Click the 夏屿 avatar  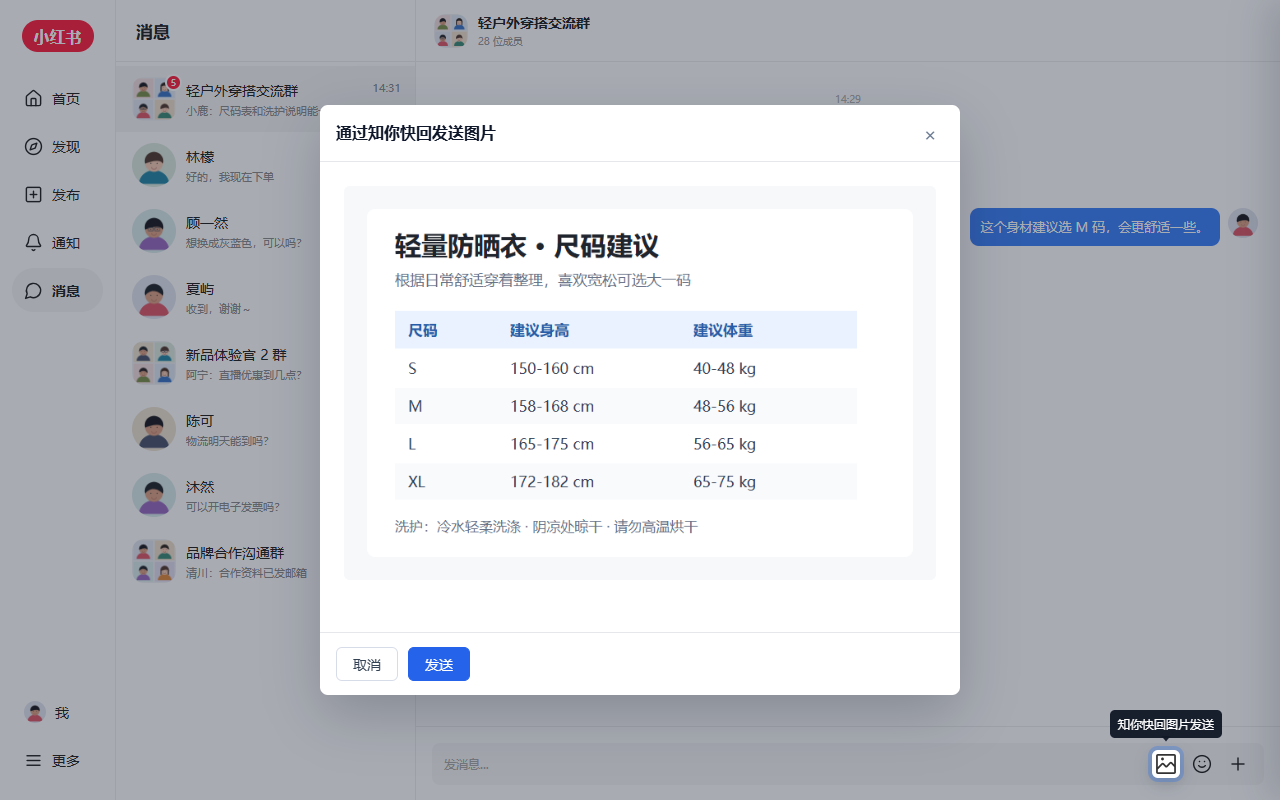(x=154, y=296)
